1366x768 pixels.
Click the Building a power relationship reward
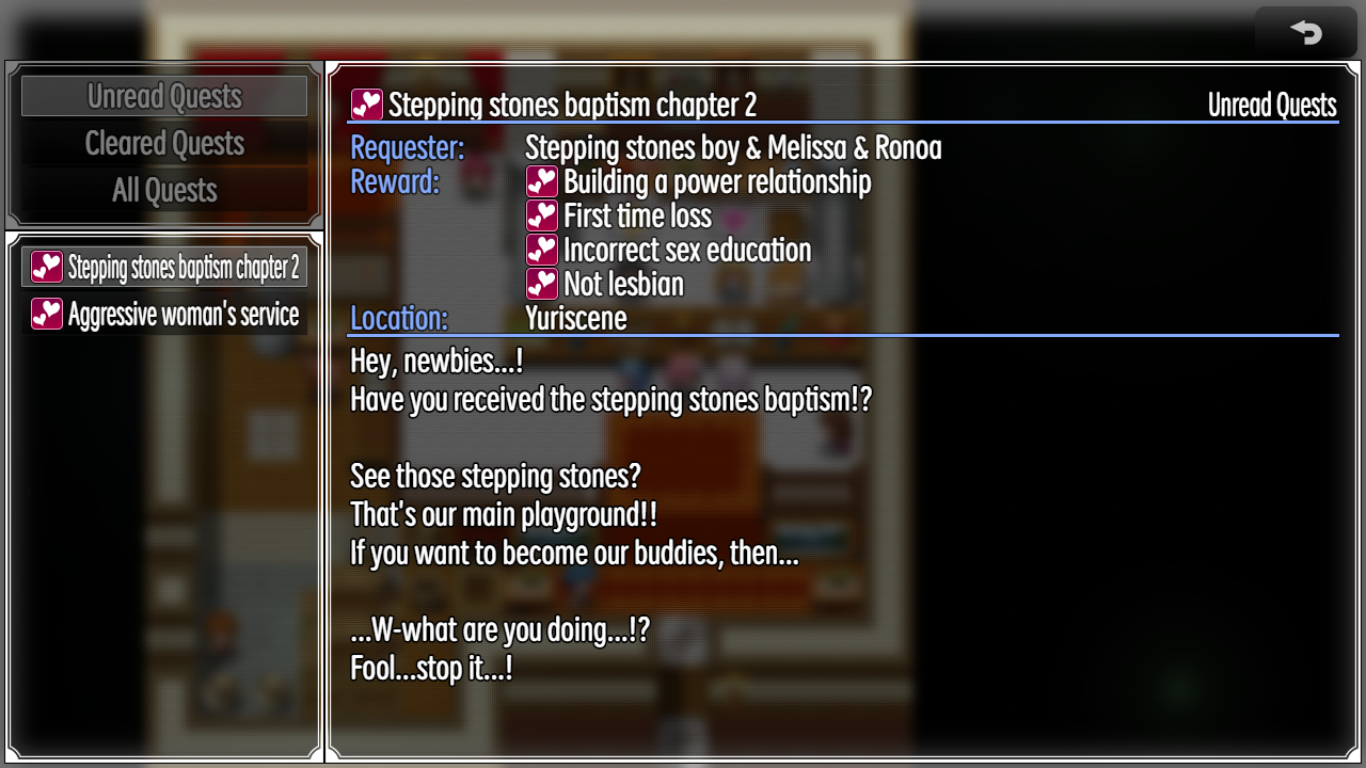pyautogui.click(x=717, y=182)
